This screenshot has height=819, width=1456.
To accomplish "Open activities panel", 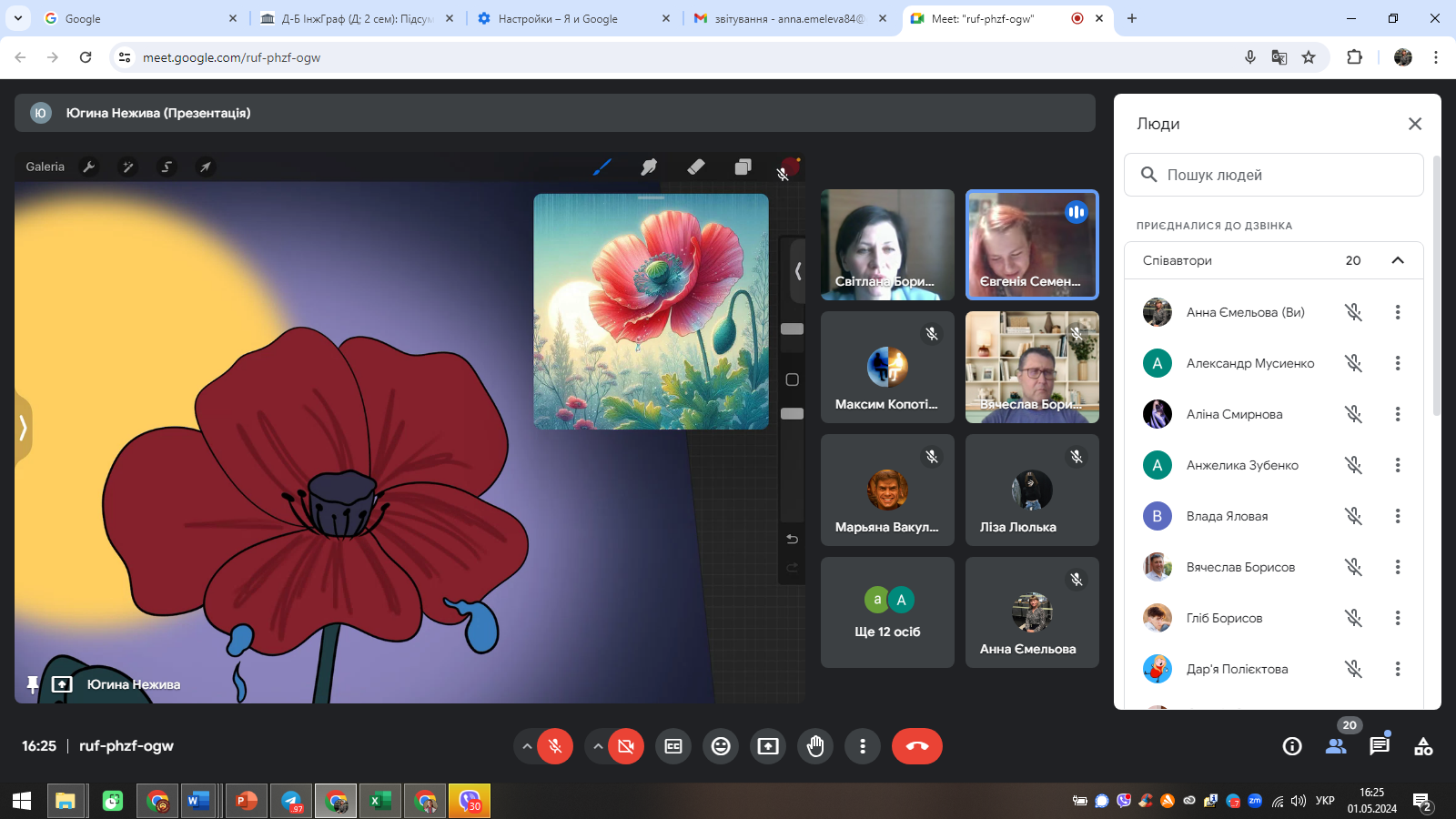I will pos(1423,746).
